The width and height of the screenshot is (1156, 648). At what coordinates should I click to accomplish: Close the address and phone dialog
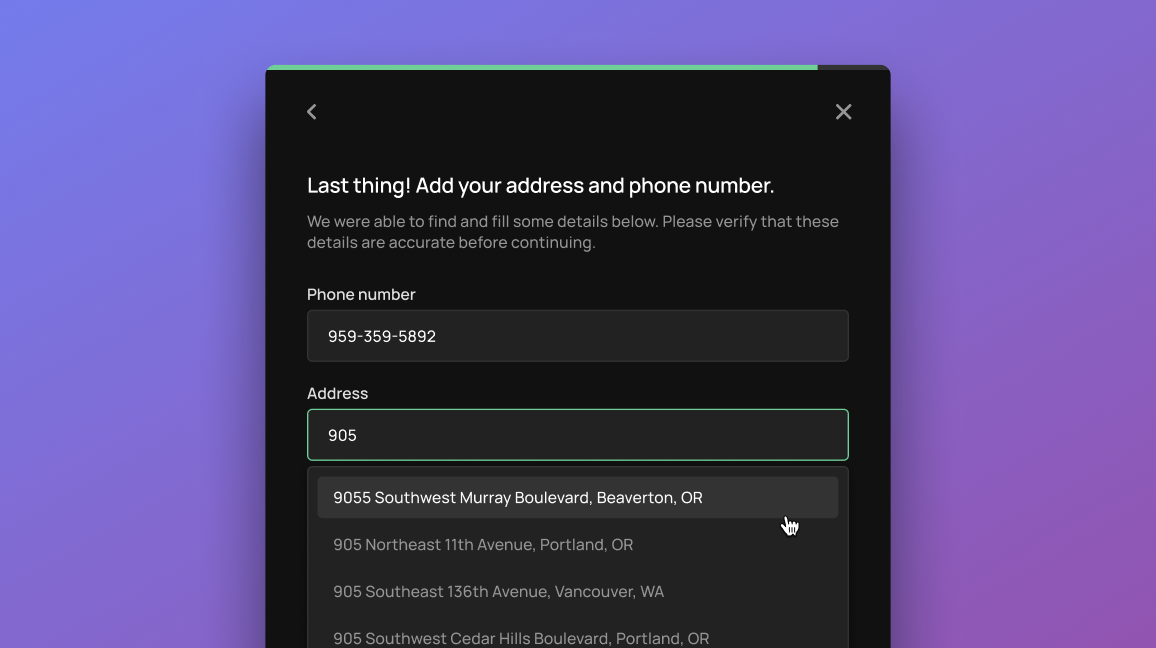pyautogui.click(x=843, y=111)
